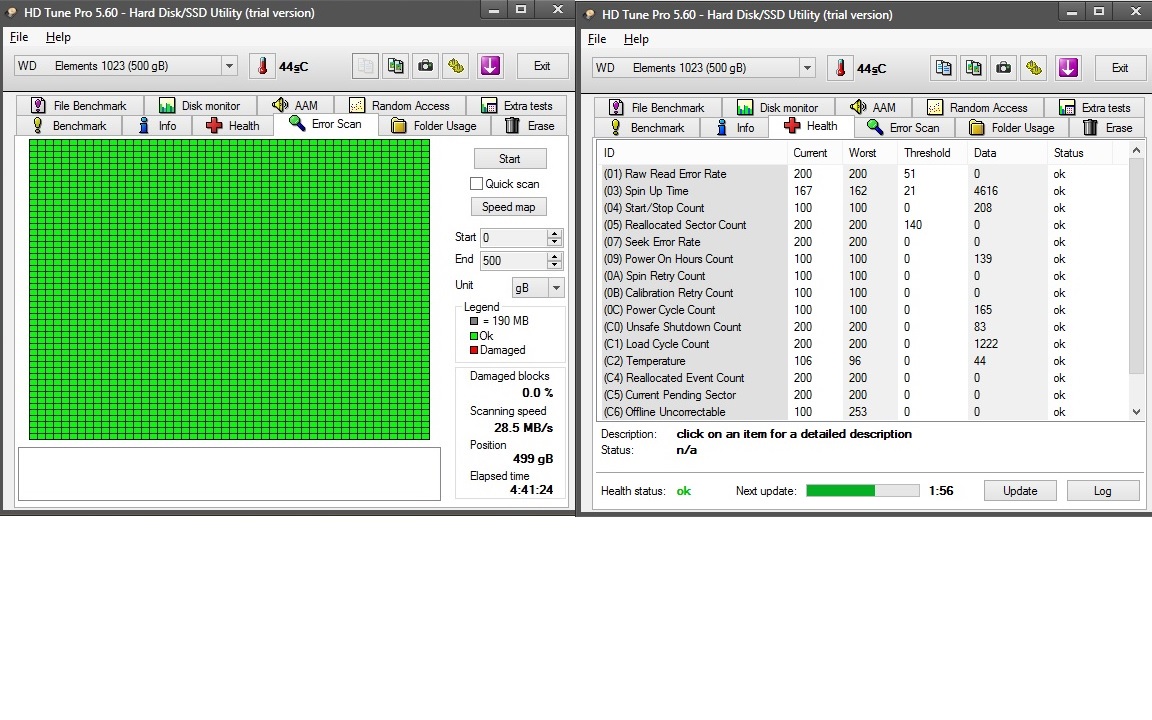Click copy screenshot icon in right window
1152x720 pixels.
973,68
